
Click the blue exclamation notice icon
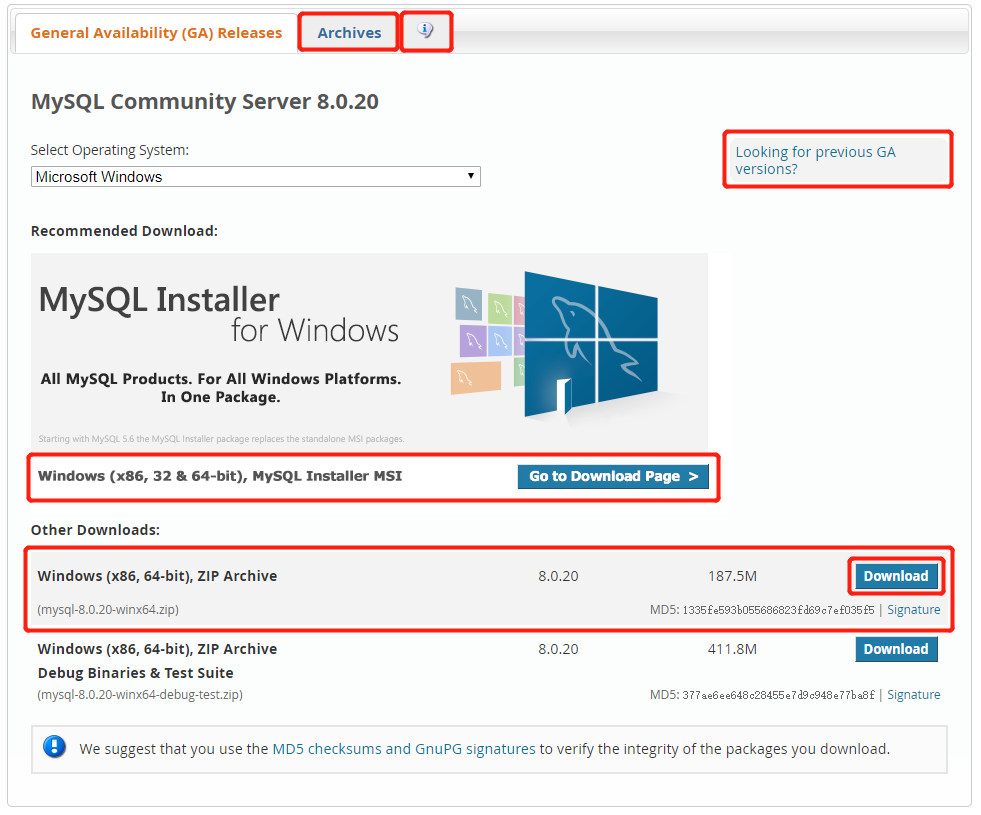(54, 747)
